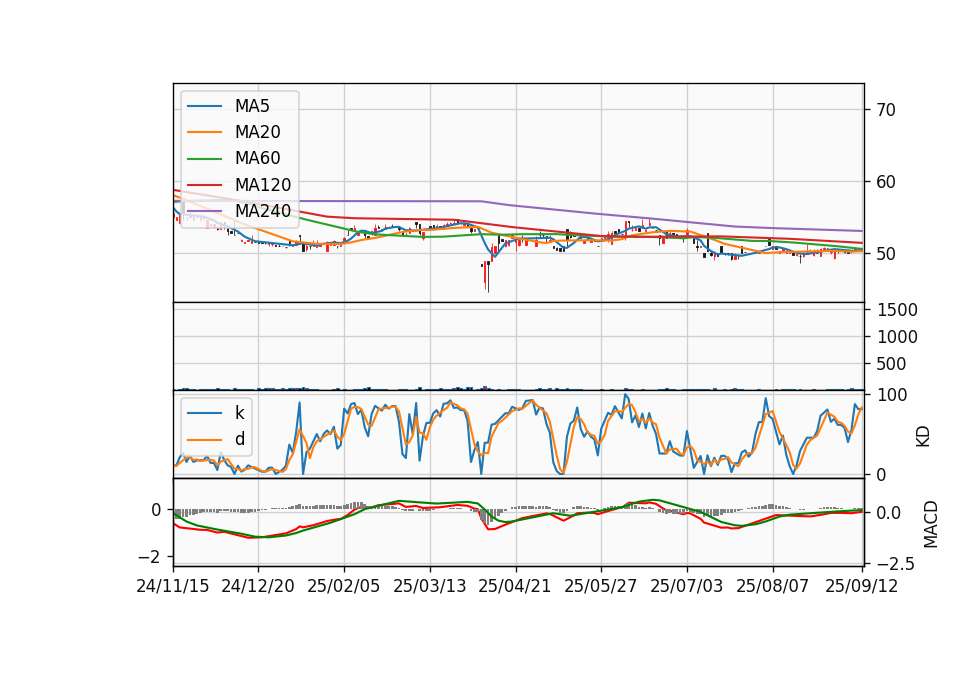Click the 25/07/03 date tick label
The height and width of the screenshot is (690, 960).
point(686,586)
